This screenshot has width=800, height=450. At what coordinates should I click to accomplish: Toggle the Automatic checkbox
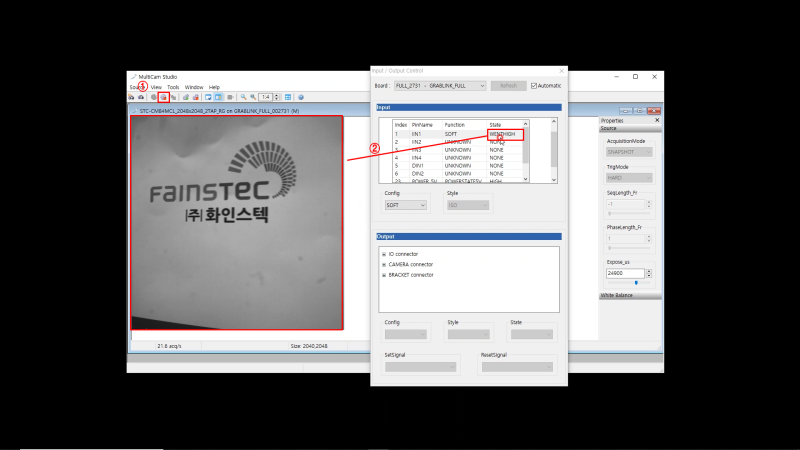point(534,86)
